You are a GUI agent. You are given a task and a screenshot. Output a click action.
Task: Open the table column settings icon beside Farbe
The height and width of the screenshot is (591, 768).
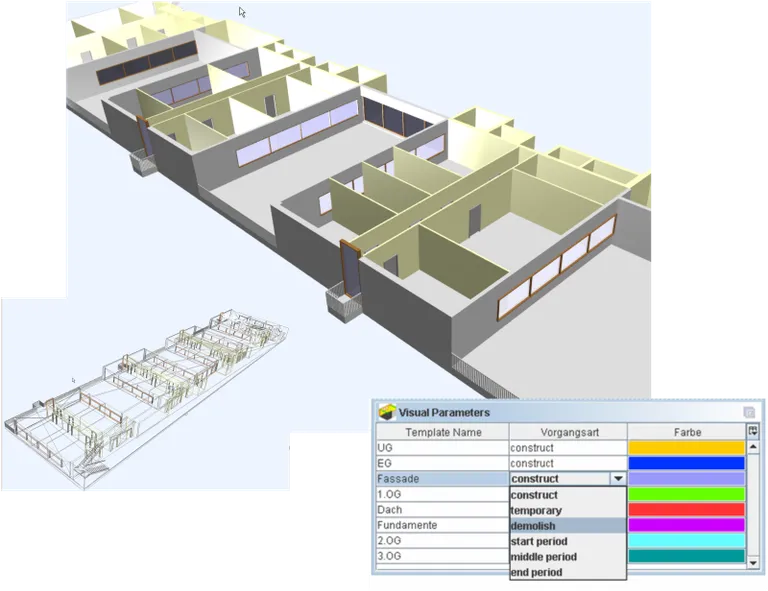[753, 432]
